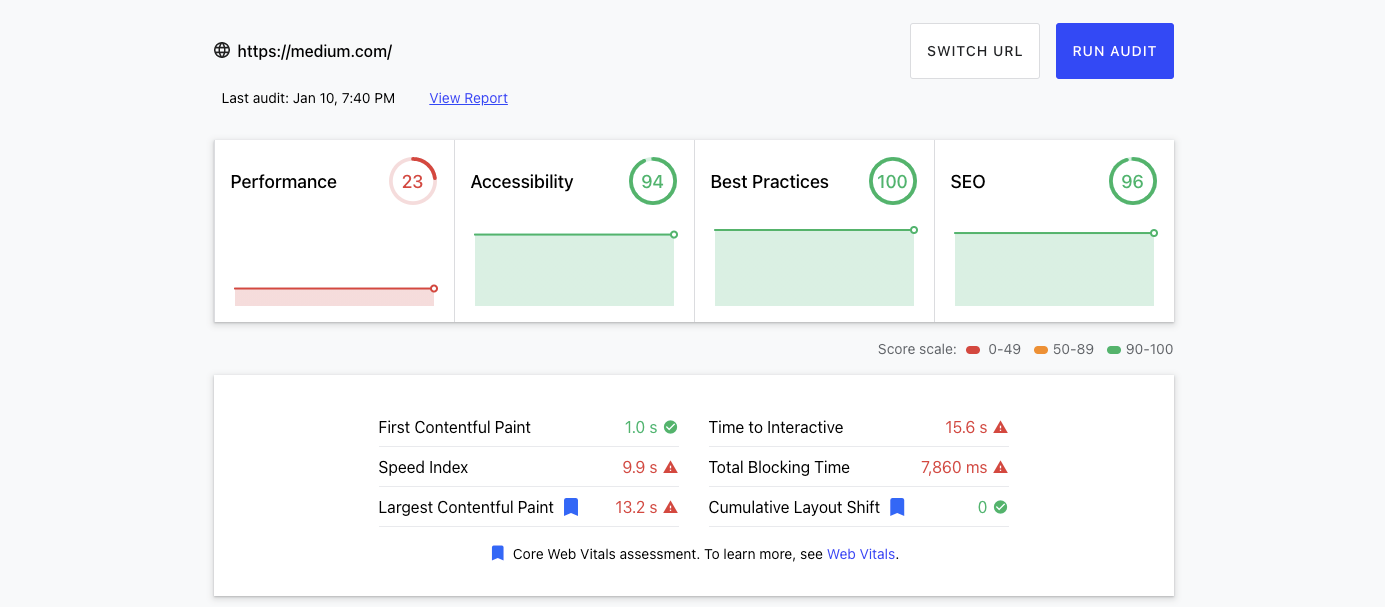
Task: Click the green check for Cumulative Layout Shift
Action: coord(1001,507)
